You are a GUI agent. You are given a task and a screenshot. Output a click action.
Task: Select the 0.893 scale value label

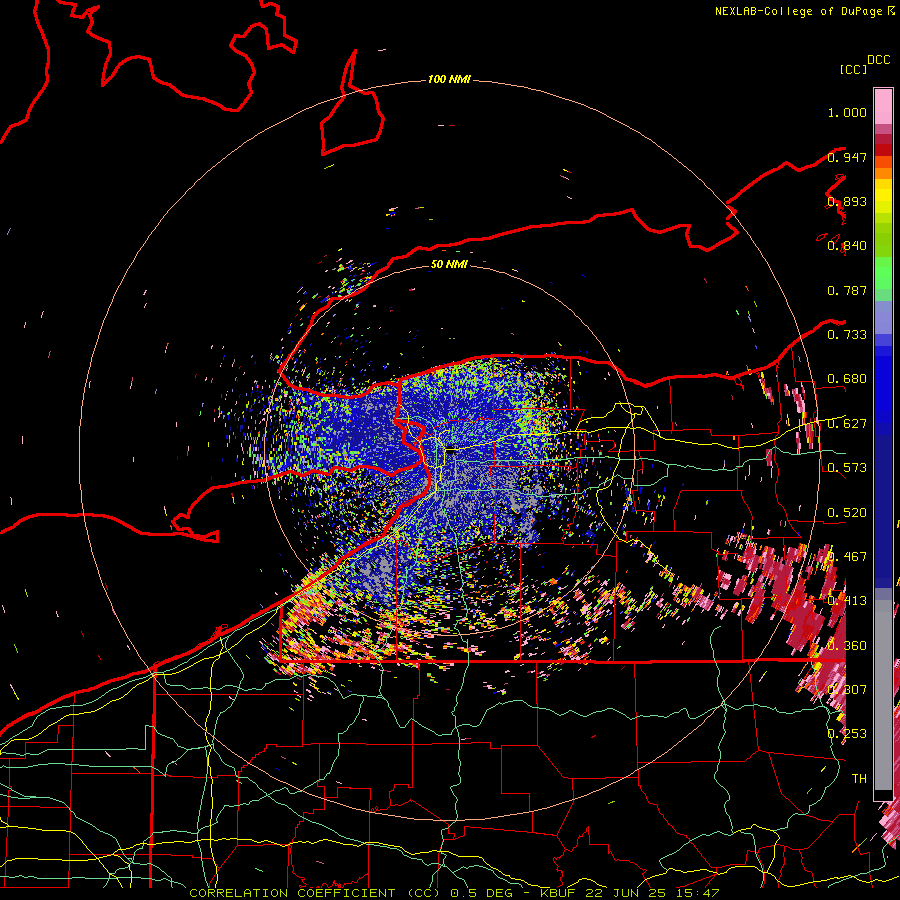847,201
